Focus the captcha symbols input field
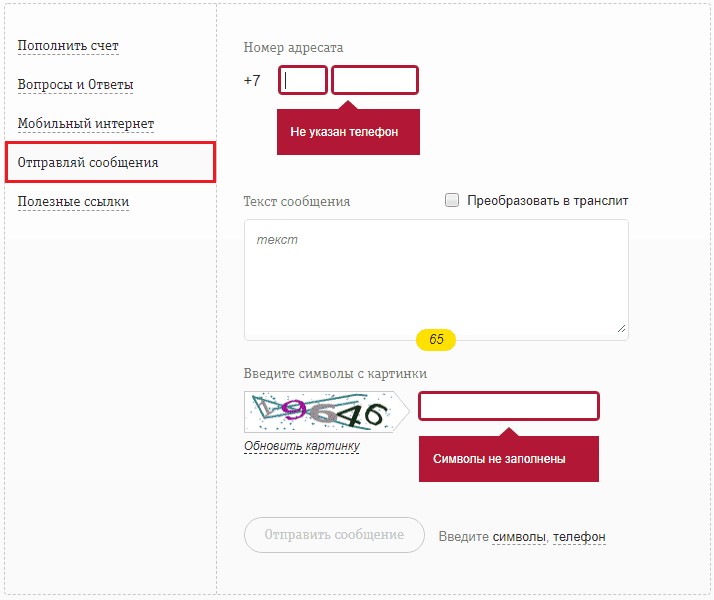The width and height of the screenshot is (714, 600). coord(508,406)
